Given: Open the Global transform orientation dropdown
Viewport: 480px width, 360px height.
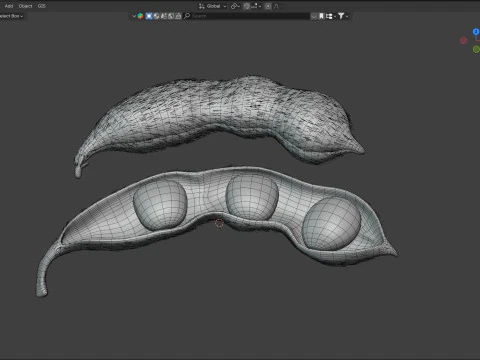Looking at the screenshot, I should click(x=215, y=6).
